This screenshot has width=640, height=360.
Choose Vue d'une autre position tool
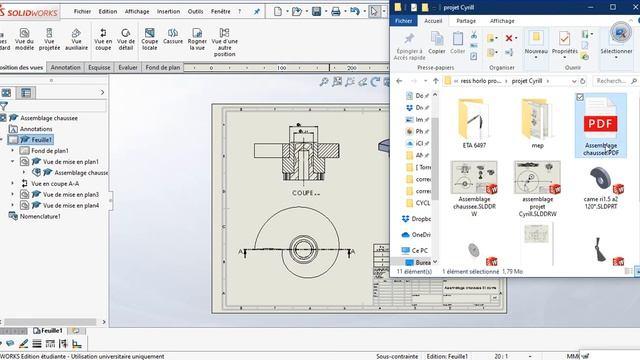click(224, 42)
